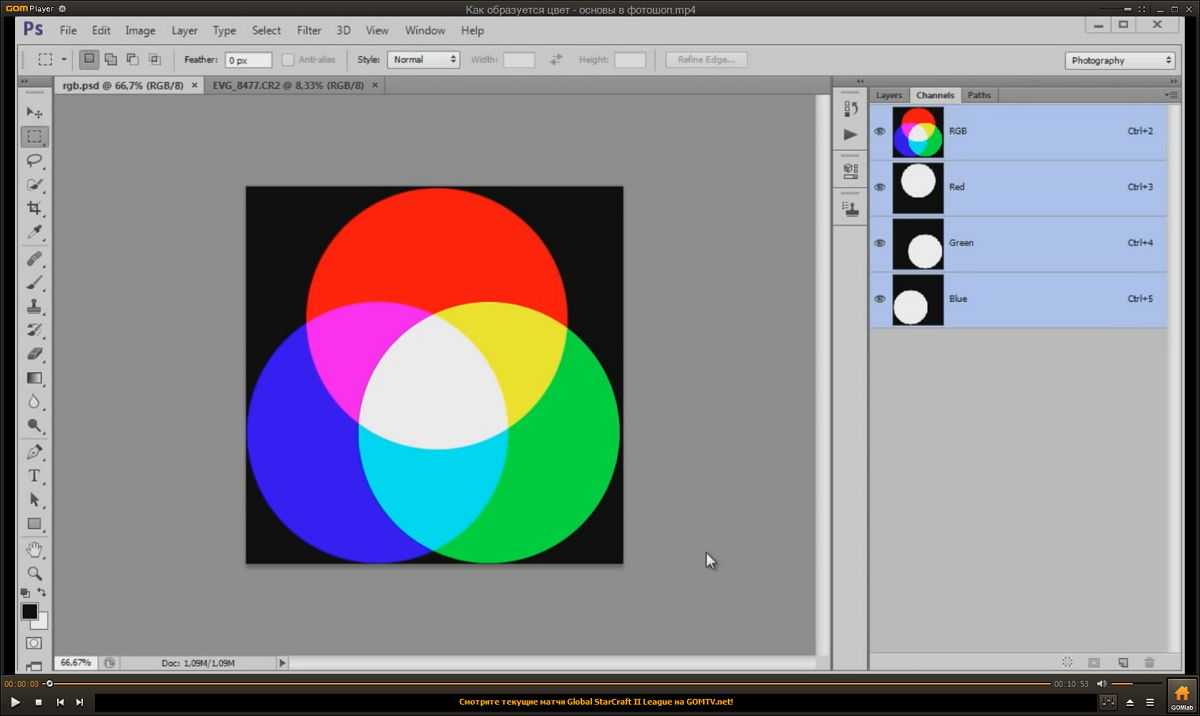Switch to the Layers tab

pos(888,95)
